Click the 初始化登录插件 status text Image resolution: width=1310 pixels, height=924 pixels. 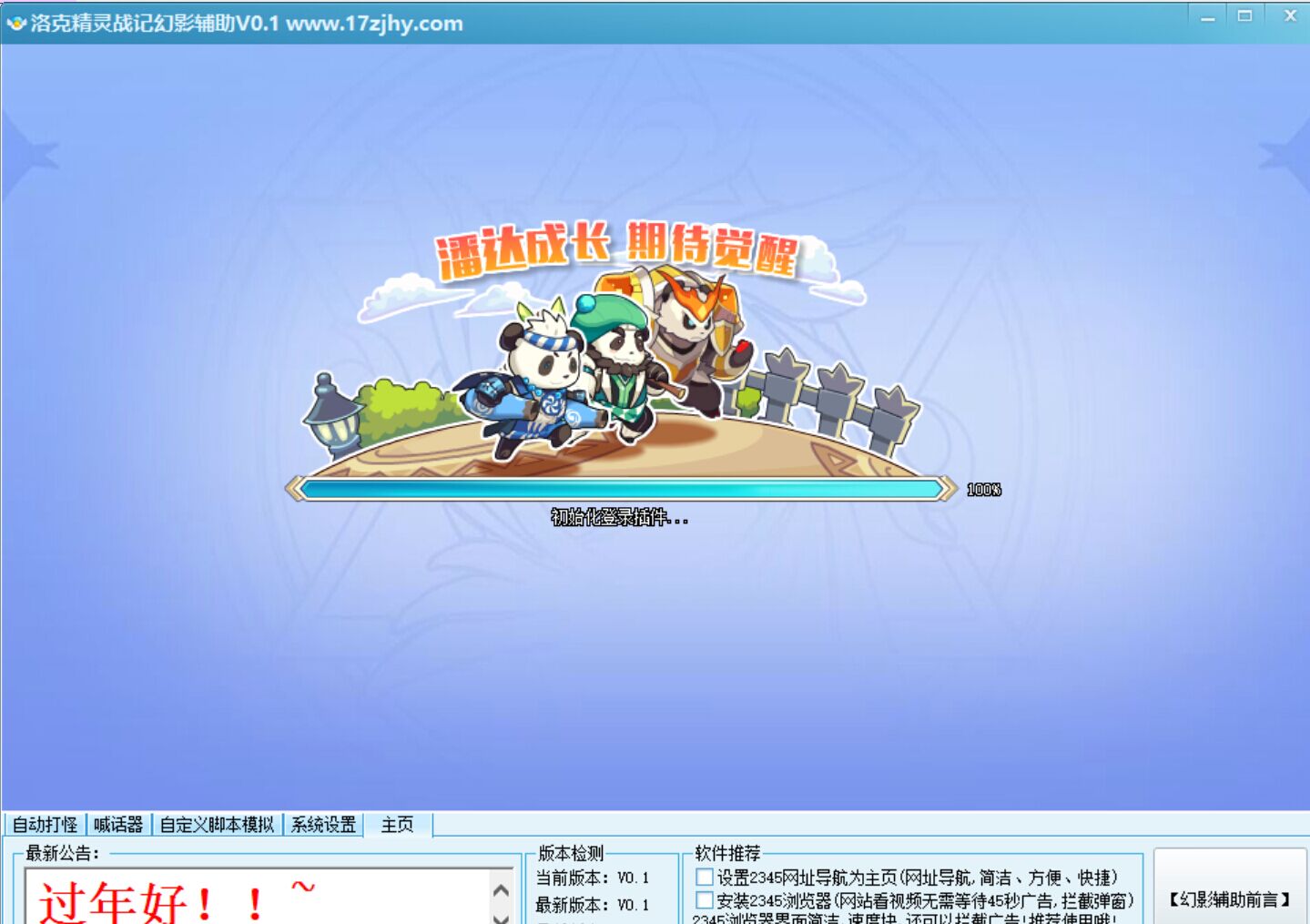pyautogui.click(x=619, y=517)
